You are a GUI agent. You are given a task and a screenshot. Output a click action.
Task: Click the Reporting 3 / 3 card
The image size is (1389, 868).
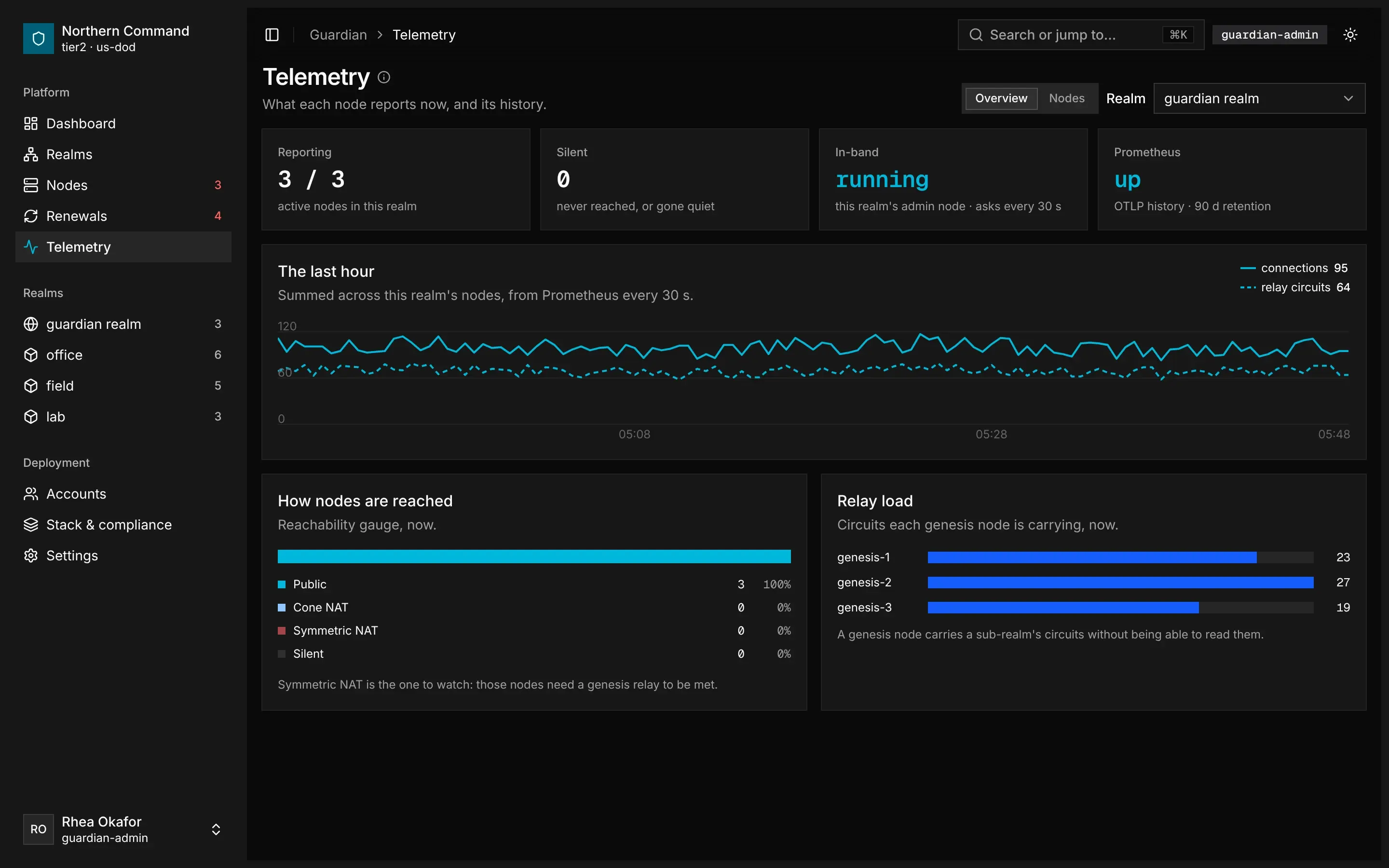(x=396, y=180)
